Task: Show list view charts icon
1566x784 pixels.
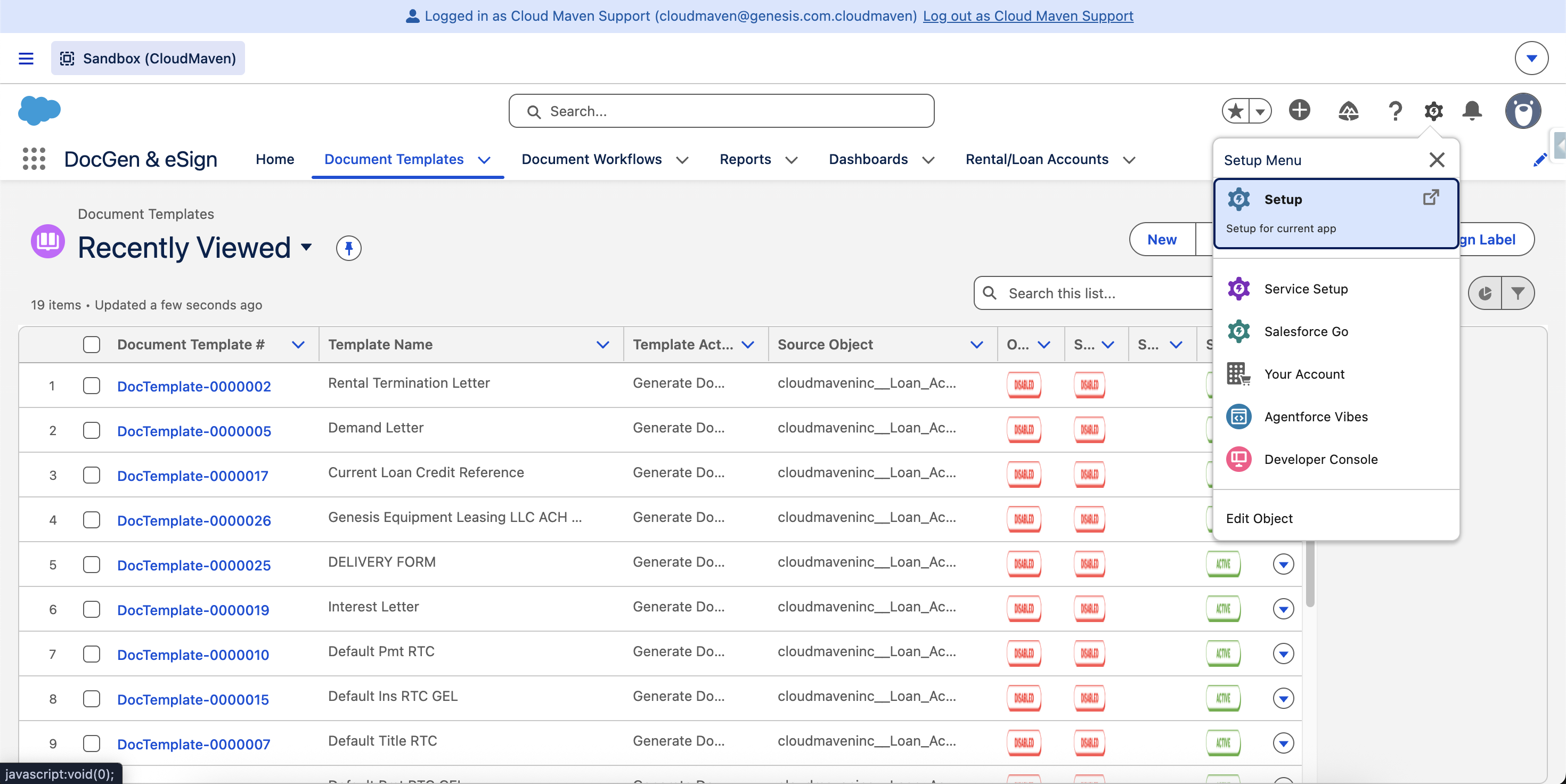Action: coord(1485,293)
